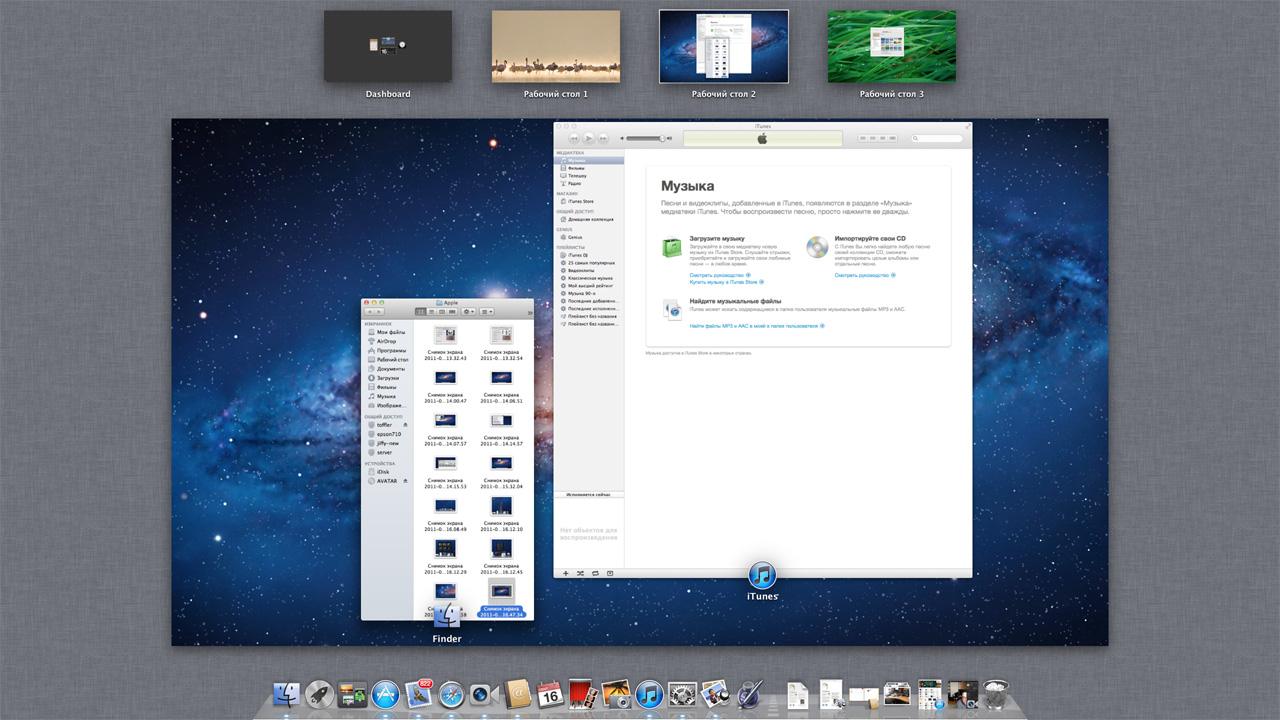Open the Dashboard space
This screenshot has height=720, width=1280.
pyautogui.click(x=387, y=47)
